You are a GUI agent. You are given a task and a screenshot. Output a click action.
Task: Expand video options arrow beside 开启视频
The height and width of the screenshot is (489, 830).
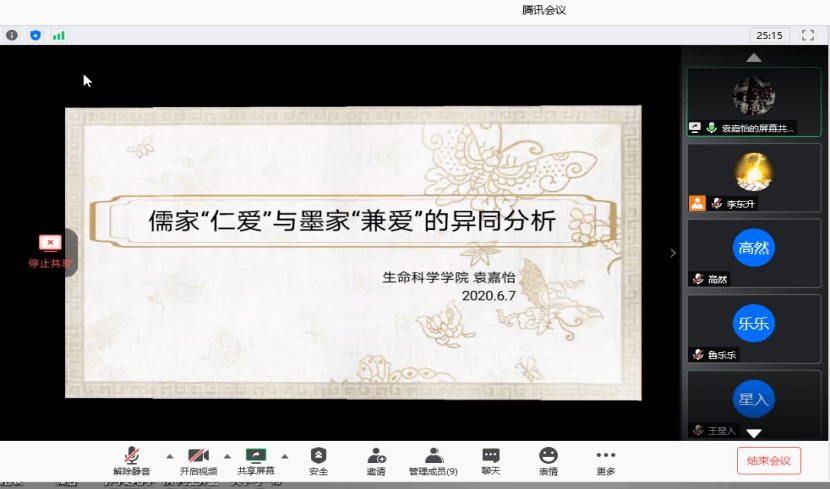click(227, 455)
